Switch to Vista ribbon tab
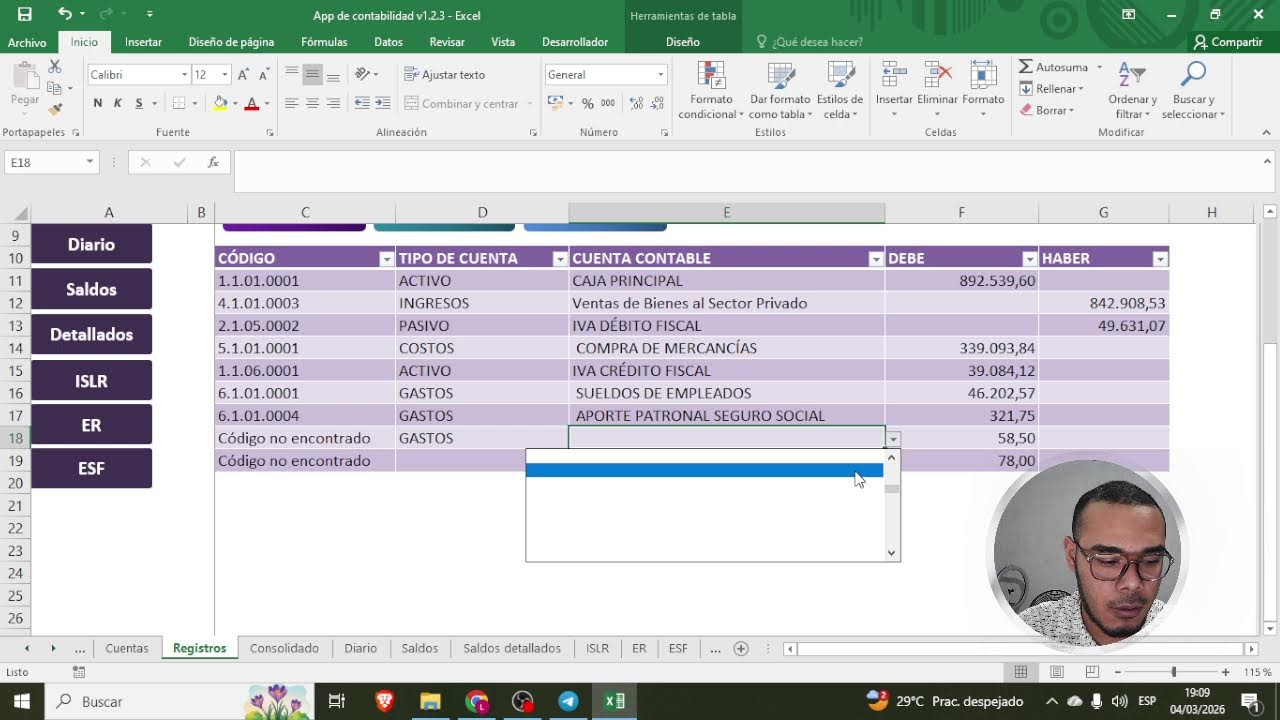This screenshot has width=1280, height=720. [503, 42]
